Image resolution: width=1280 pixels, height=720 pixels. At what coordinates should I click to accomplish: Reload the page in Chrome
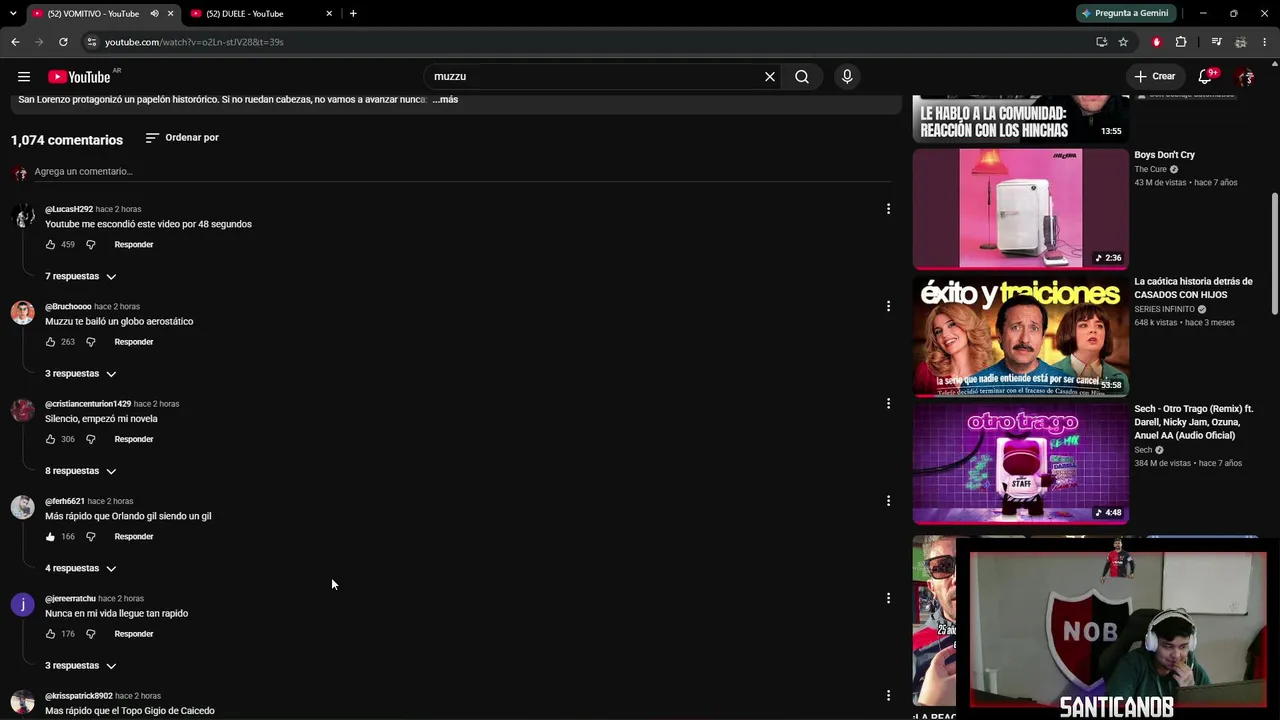(63, 42)
